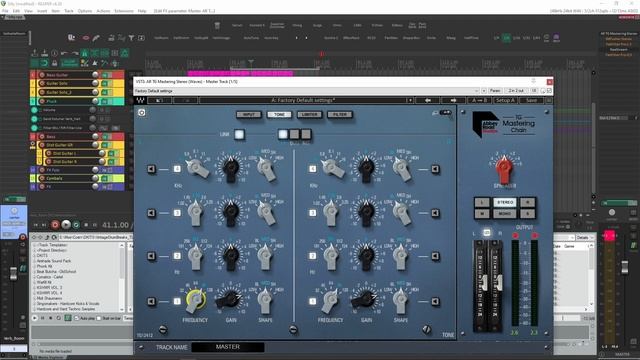Open the Waves preset dropdown arrow

click(409, 100)
